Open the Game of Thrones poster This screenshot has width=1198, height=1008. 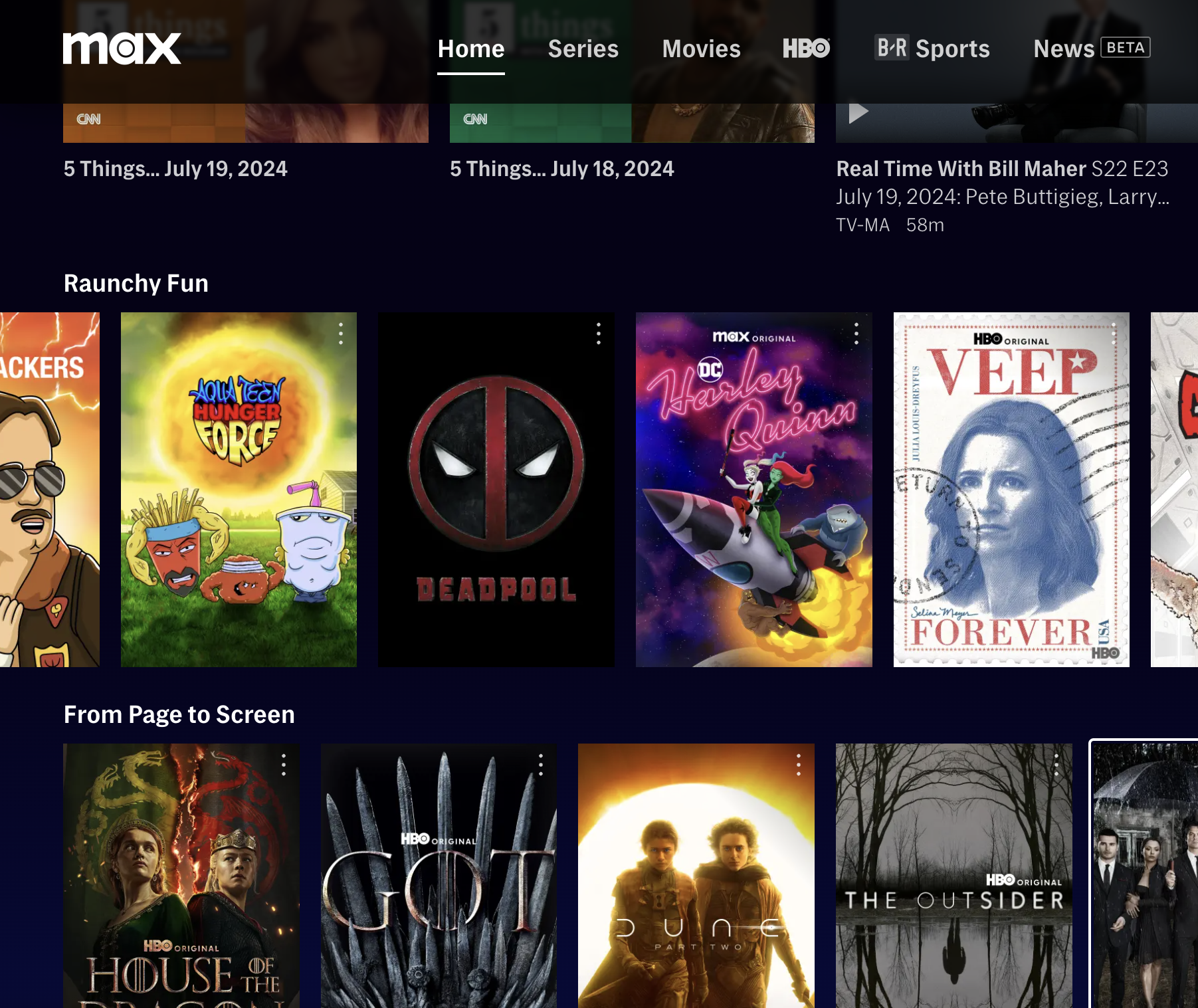coord(439,876)
